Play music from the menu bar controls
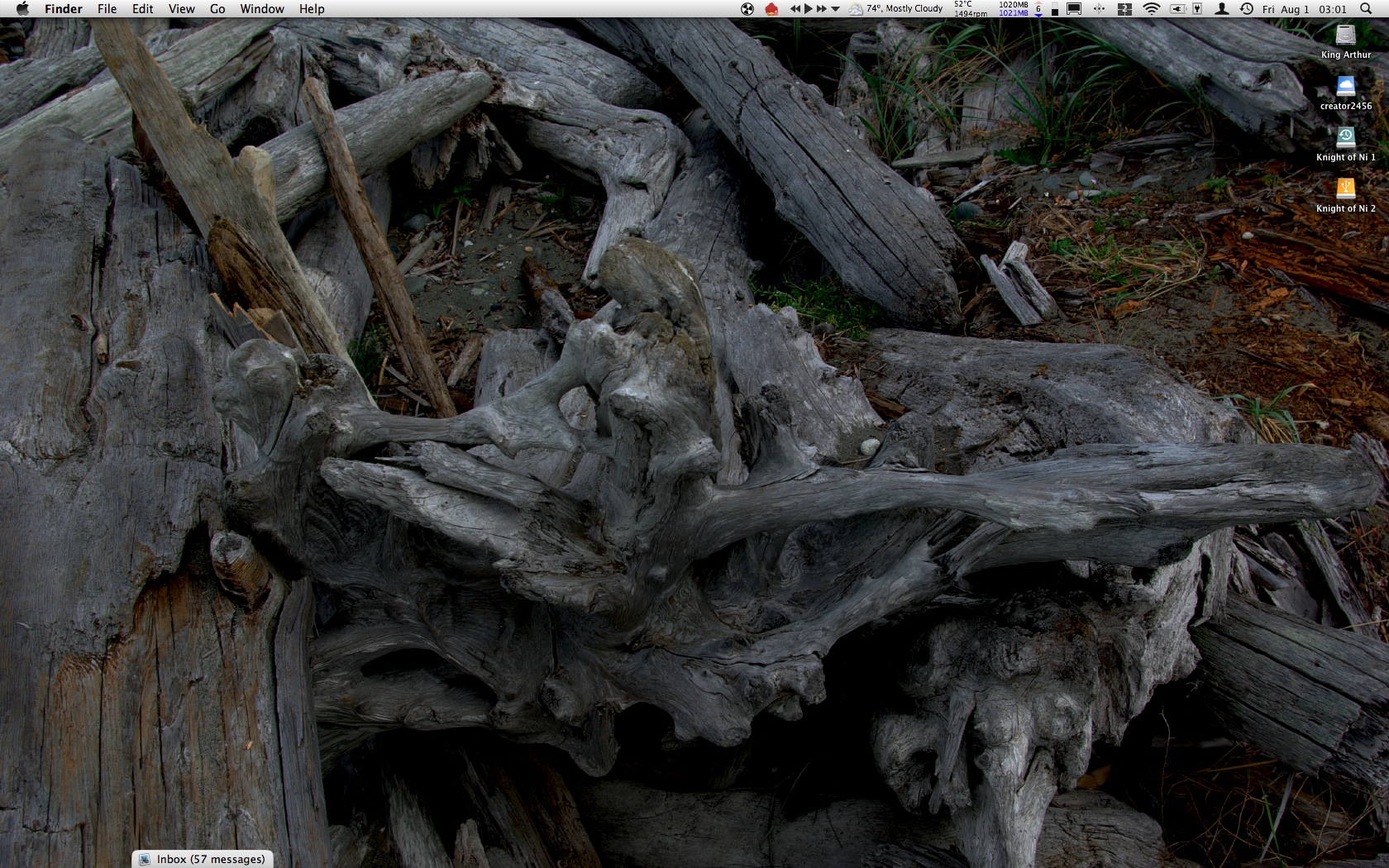The width and height of the screenshot is (1389, 868). [x=809, y=9]
